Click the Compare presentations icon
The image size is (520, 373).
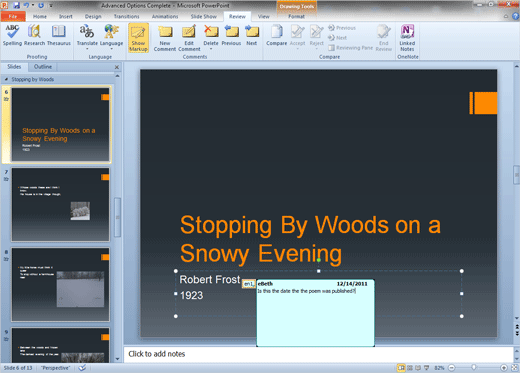coord(276,32)
